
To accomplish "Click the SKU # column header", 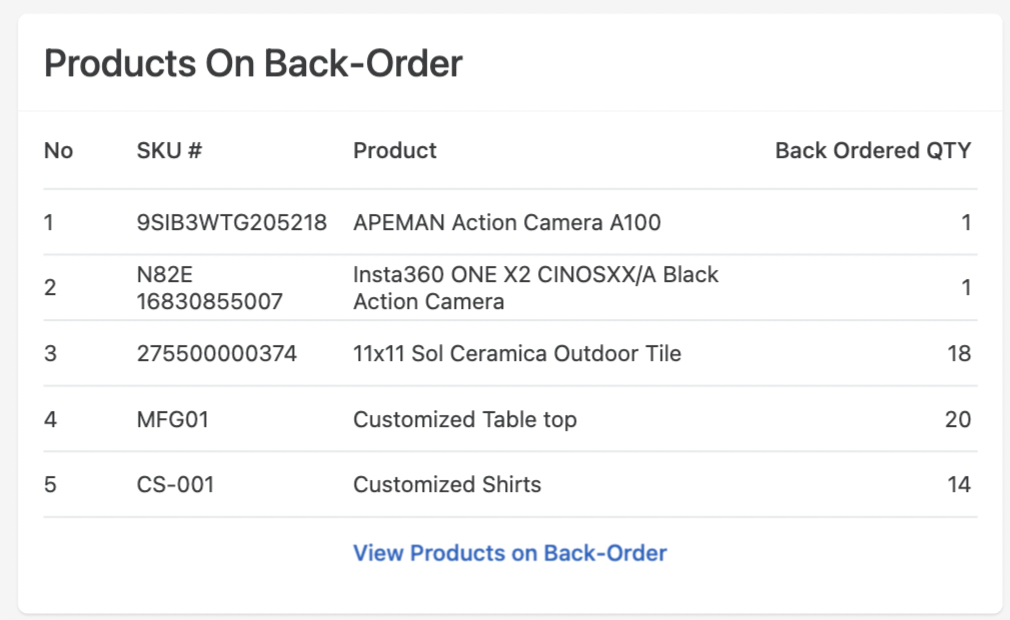I will point(169,151).
